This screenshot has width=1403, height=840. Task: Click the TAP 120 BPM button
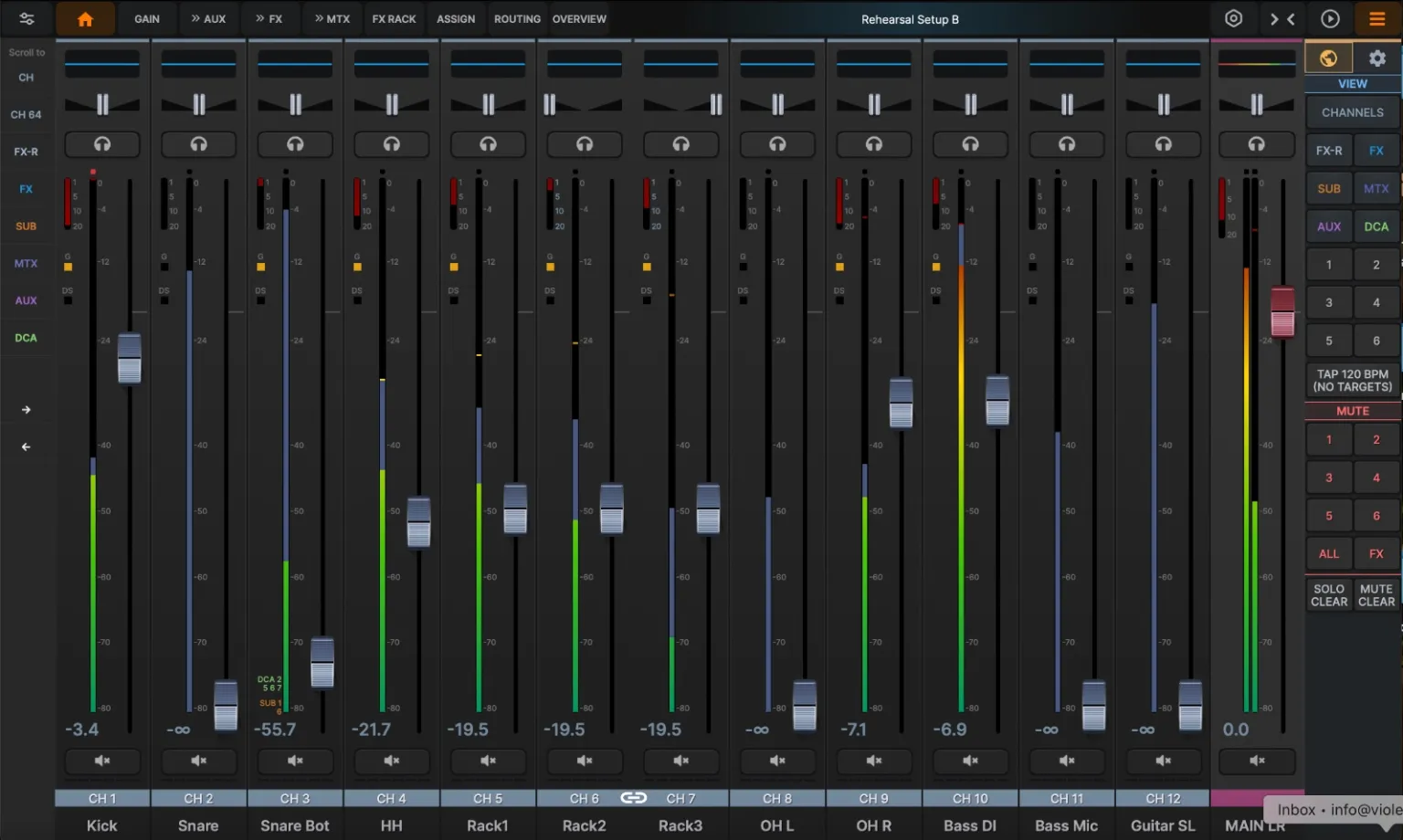coord(1352,380)
